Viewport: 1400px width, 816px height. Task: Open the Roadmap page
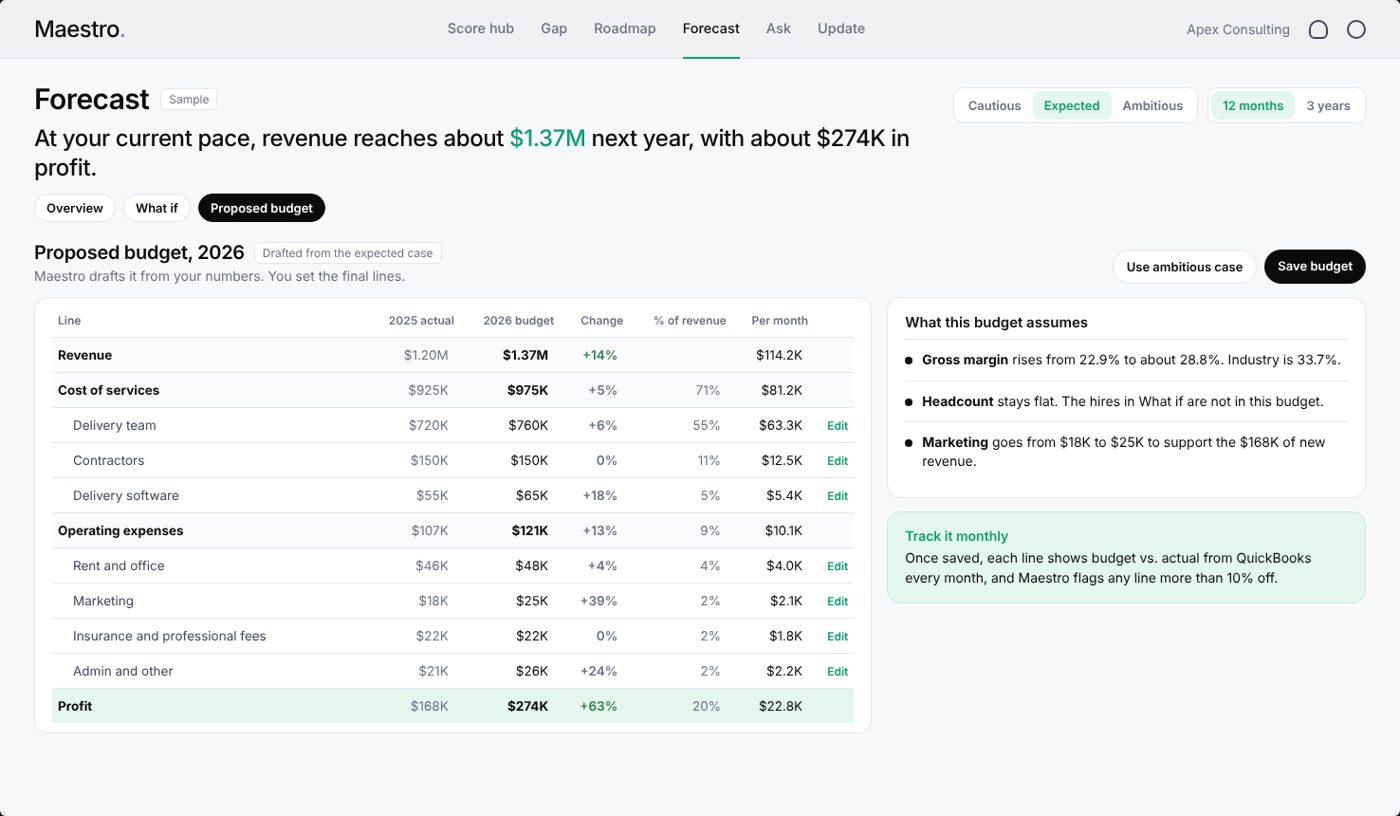click(625, 29)
